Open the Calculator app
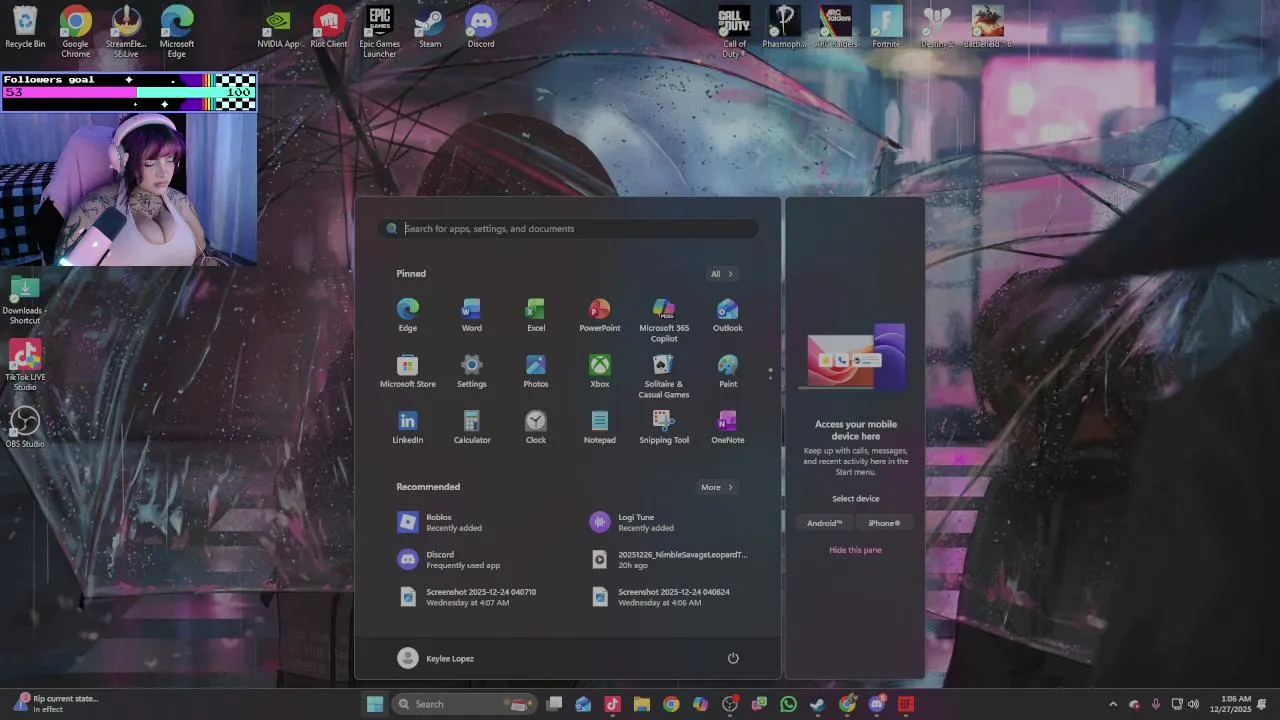The image size is (1280, 720). click(471, 427)
